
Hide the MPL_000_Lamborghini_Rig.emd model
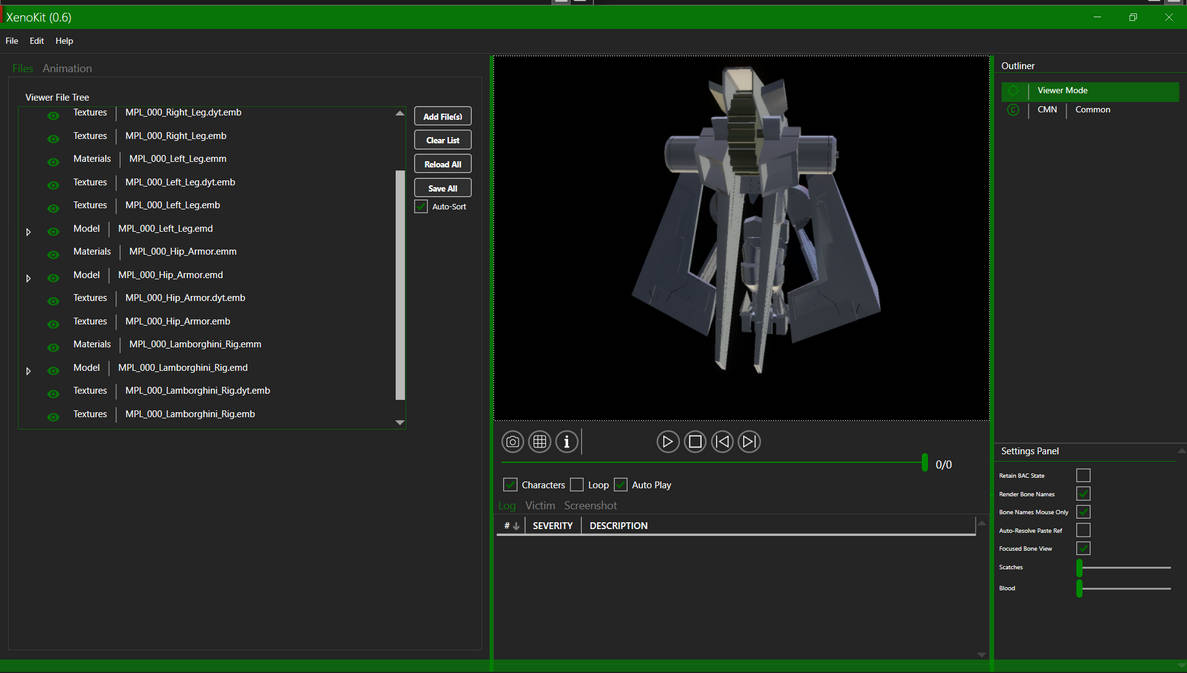click(x=53, y=371)
